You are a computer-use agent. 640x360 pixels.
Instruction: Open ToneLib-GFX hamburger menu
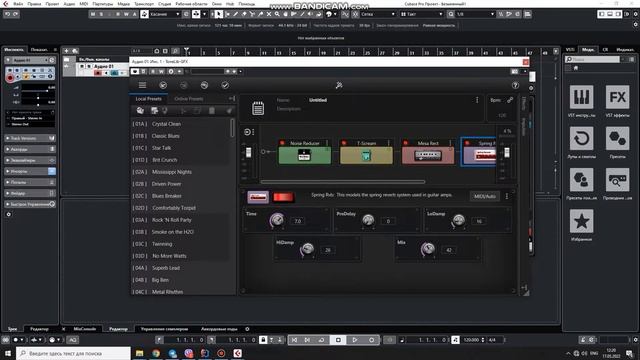tap(142, 85)
